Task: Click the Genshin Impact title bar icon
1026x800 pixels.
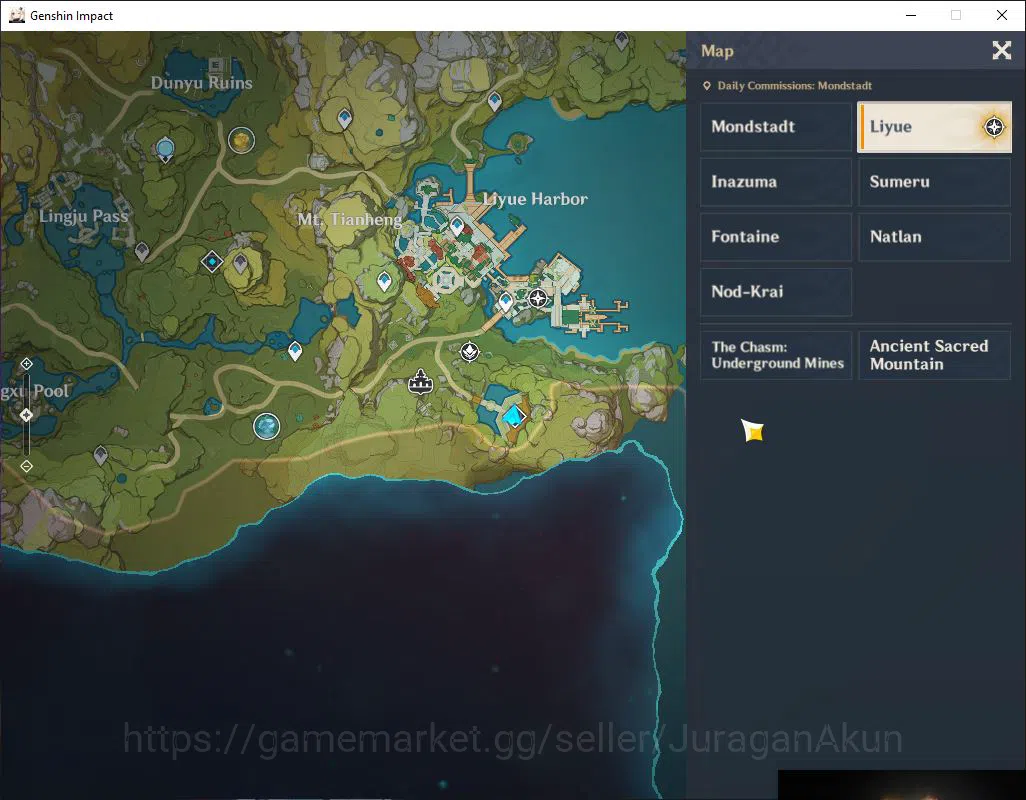Action: click(x=16, y=15)
